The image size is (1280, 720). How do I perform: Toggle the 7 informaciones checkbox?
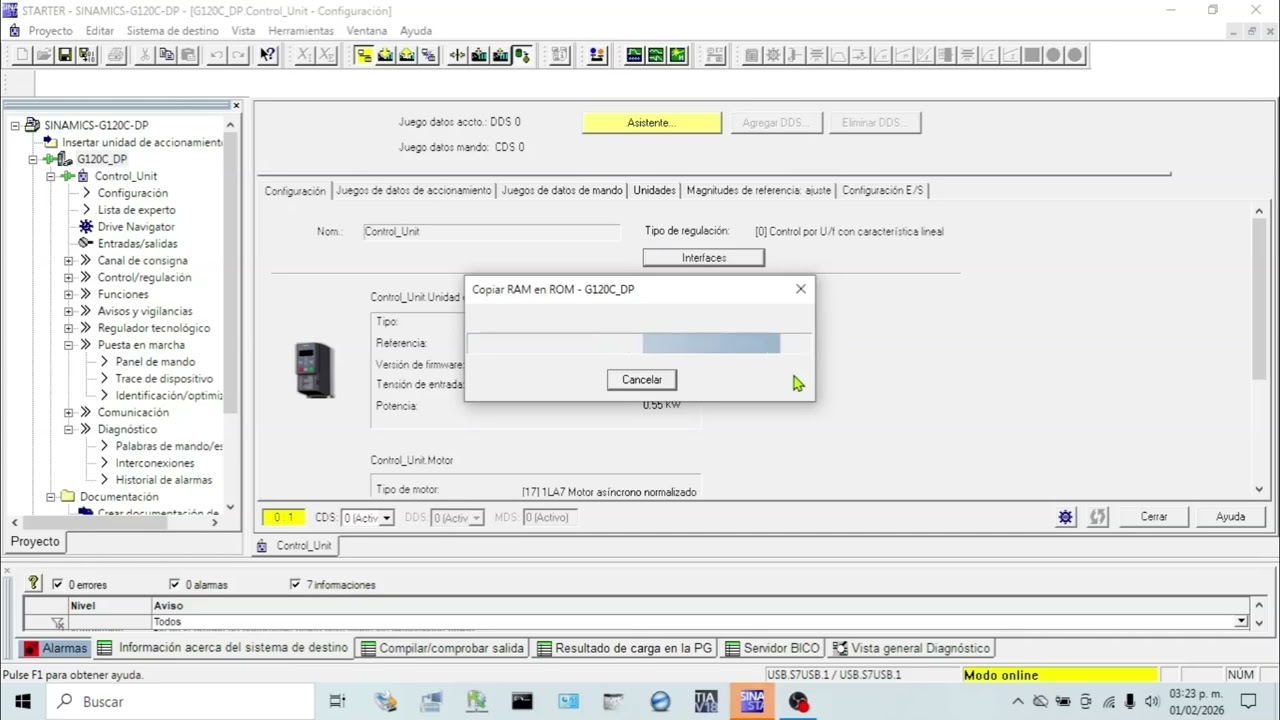[x=295, y=584]
